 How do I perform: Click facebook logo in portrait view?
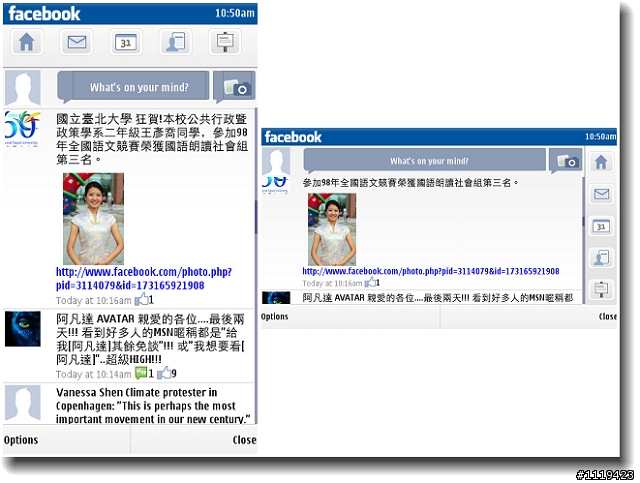point(44,13)
